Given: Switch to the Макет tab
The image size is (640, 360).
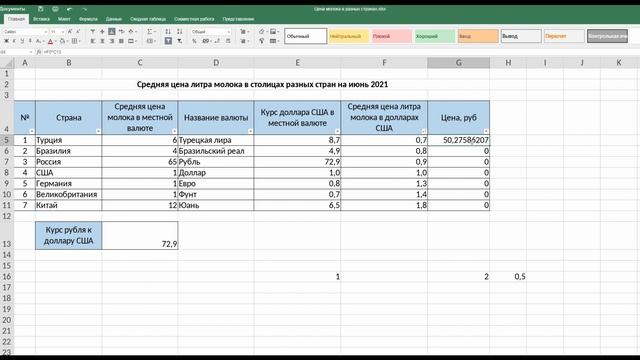Looking at the screenshot, I should click(64, 19).
